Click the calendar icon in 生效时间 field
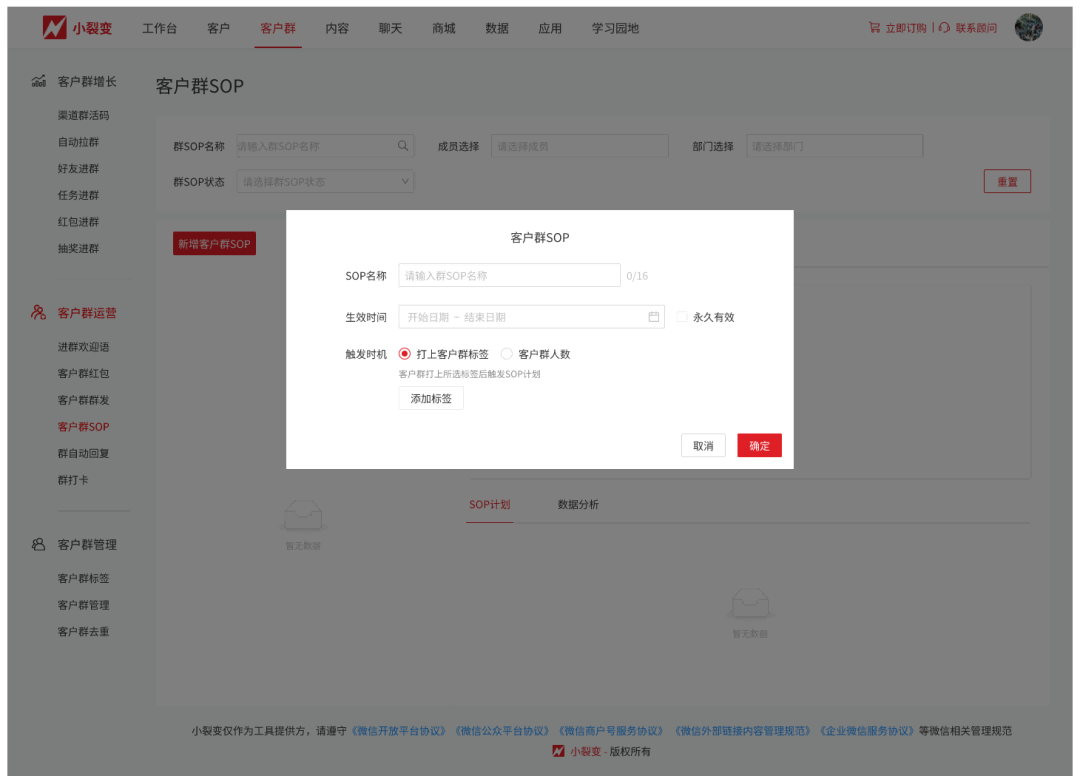 pos(654,317)
